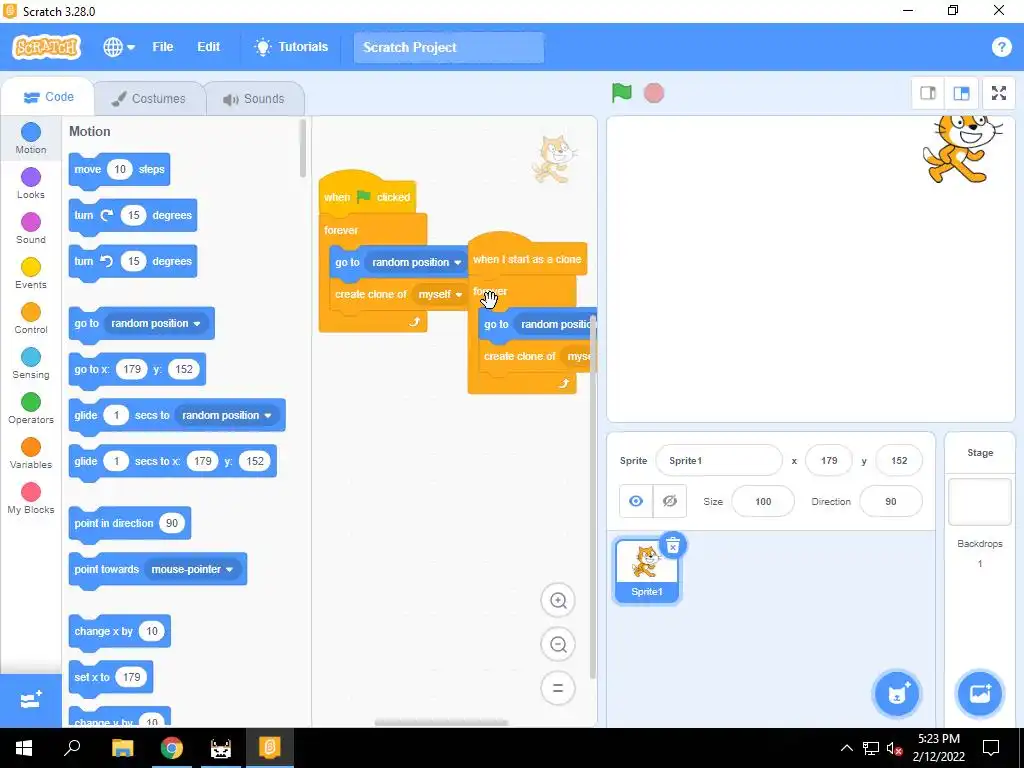
Task: Open Tutorials from the menu bar
Action: [x=291, y=47]
